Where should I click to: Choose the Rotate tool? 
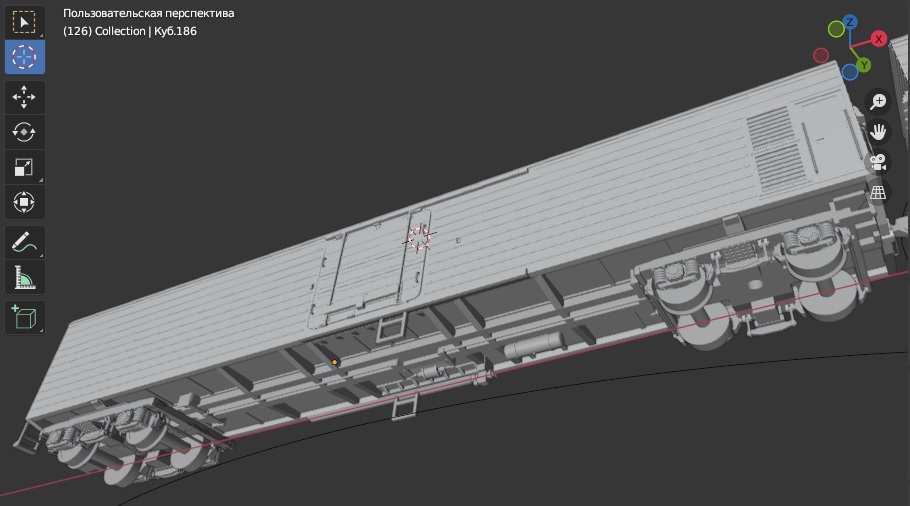tap(24, 132)
